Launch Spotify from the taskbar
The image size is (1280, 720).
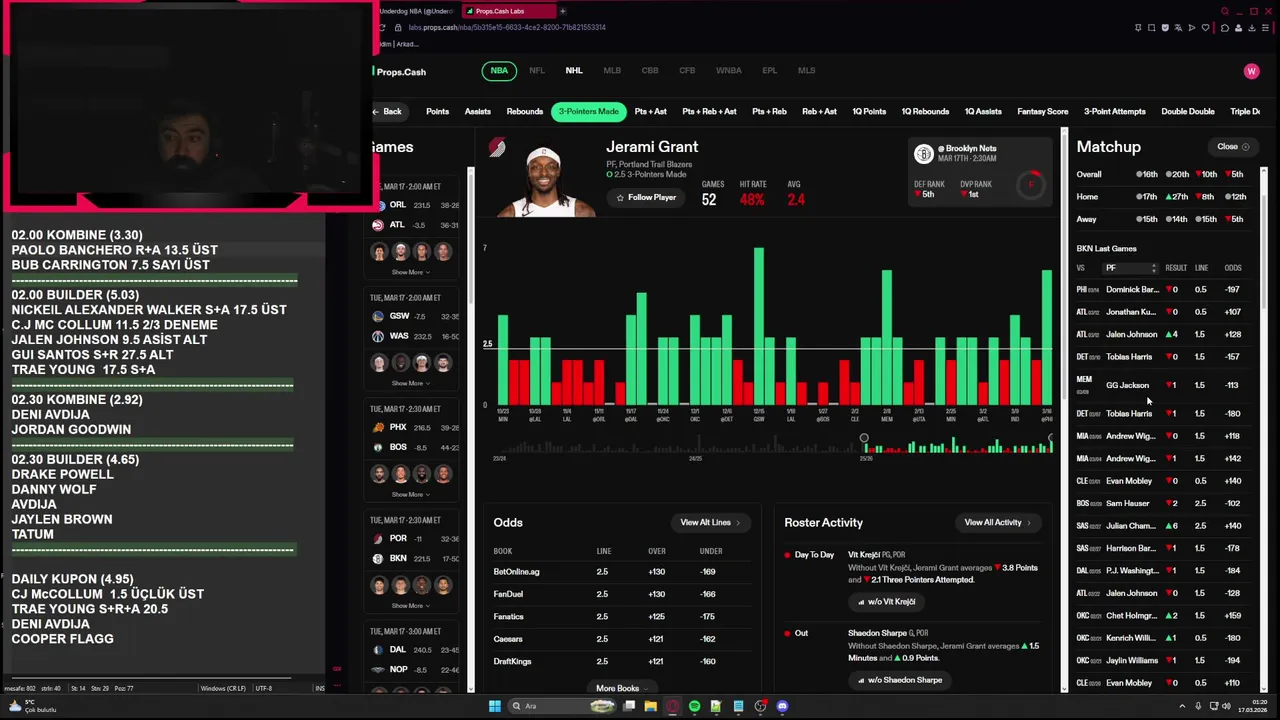tap(694, 706)
